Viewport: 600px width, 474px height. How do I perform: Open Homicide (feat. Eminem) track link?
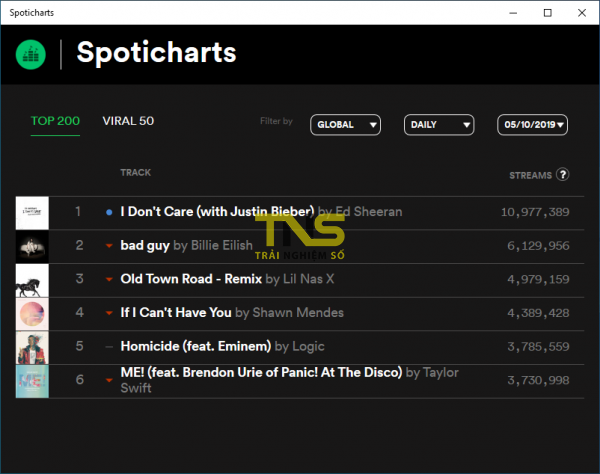pyautogui.click(x=195, y=346)
